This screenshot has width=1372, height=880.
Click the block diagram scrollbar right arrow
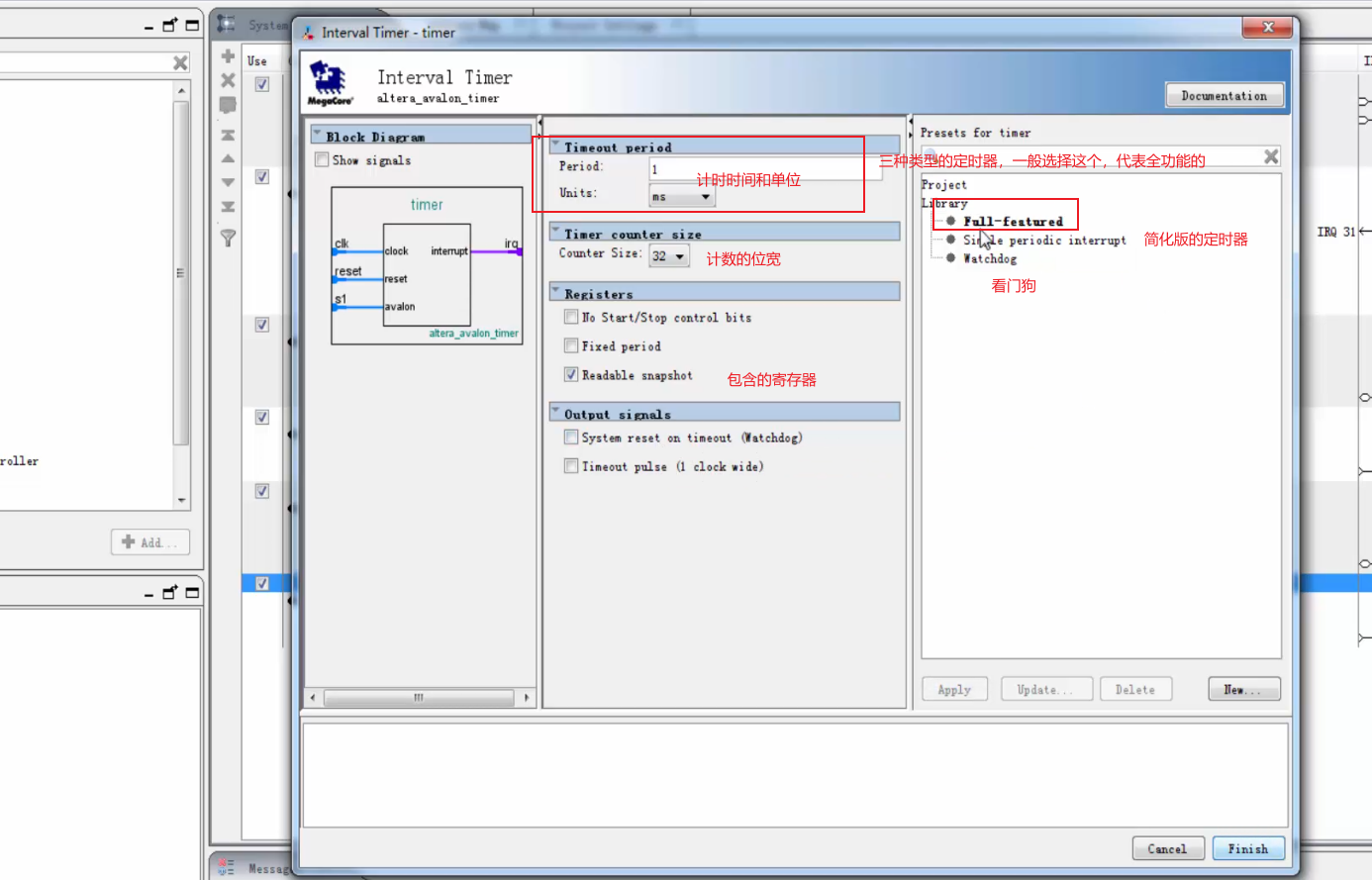[527, 698]
